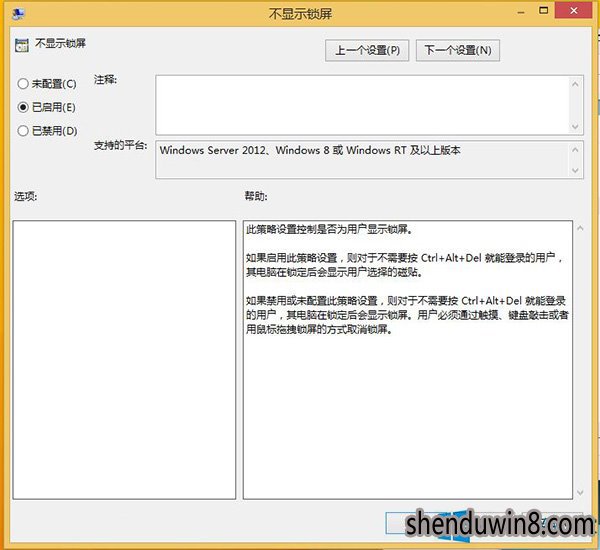Close the 不显示锁屏 dialog

pos(574,10)
